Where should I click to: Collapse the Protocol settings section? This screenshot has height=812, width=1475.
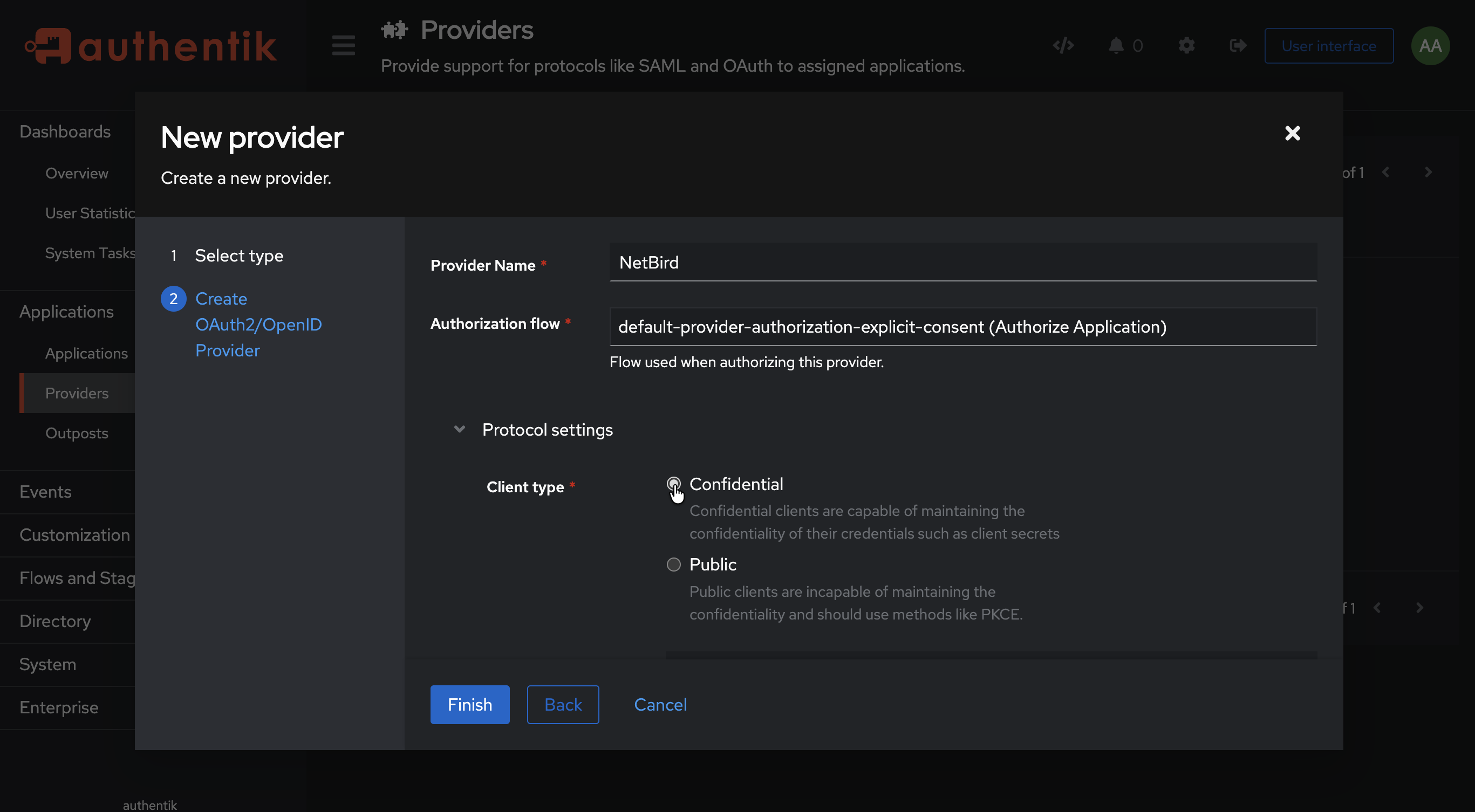click(x=459, y=429)
